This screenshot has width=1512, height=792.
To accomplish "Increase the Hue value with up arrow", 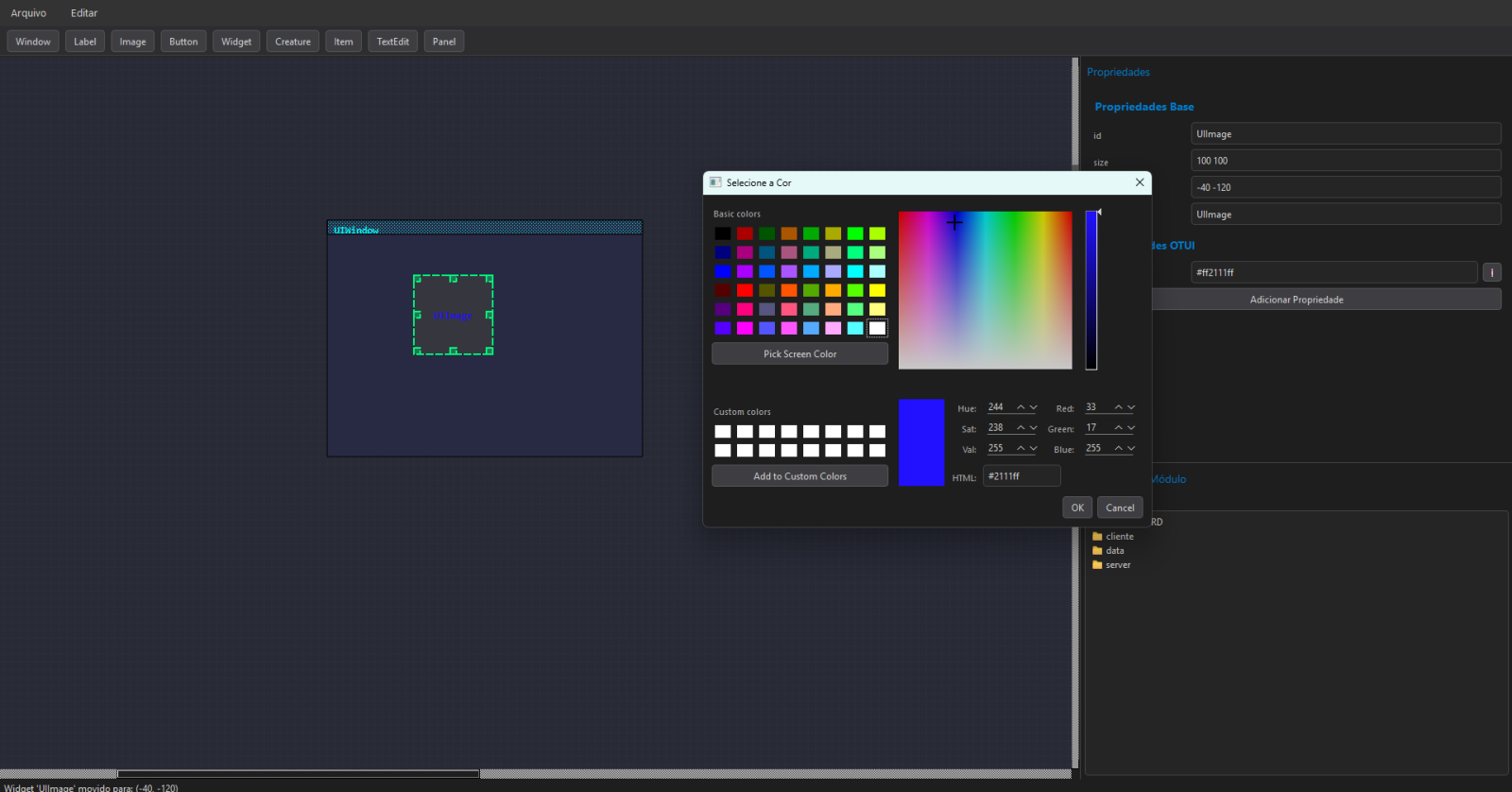I will [x=1021, y=407].
